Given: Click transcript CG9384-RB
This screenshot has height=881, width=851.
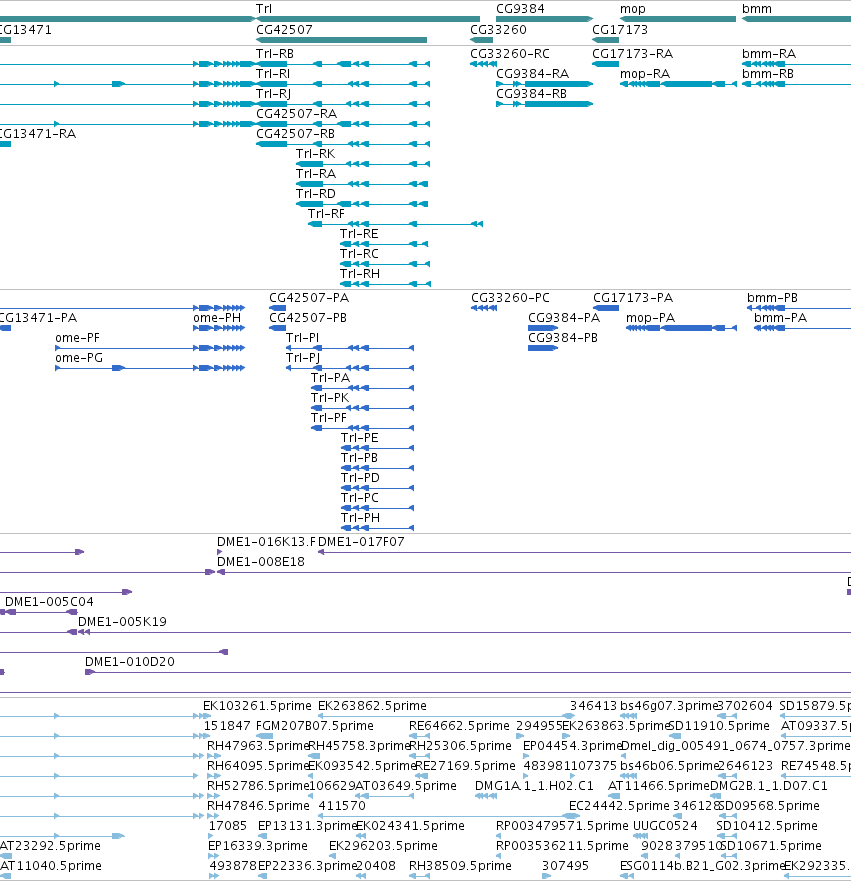Looking at the screenshot, I should (531, 94).
